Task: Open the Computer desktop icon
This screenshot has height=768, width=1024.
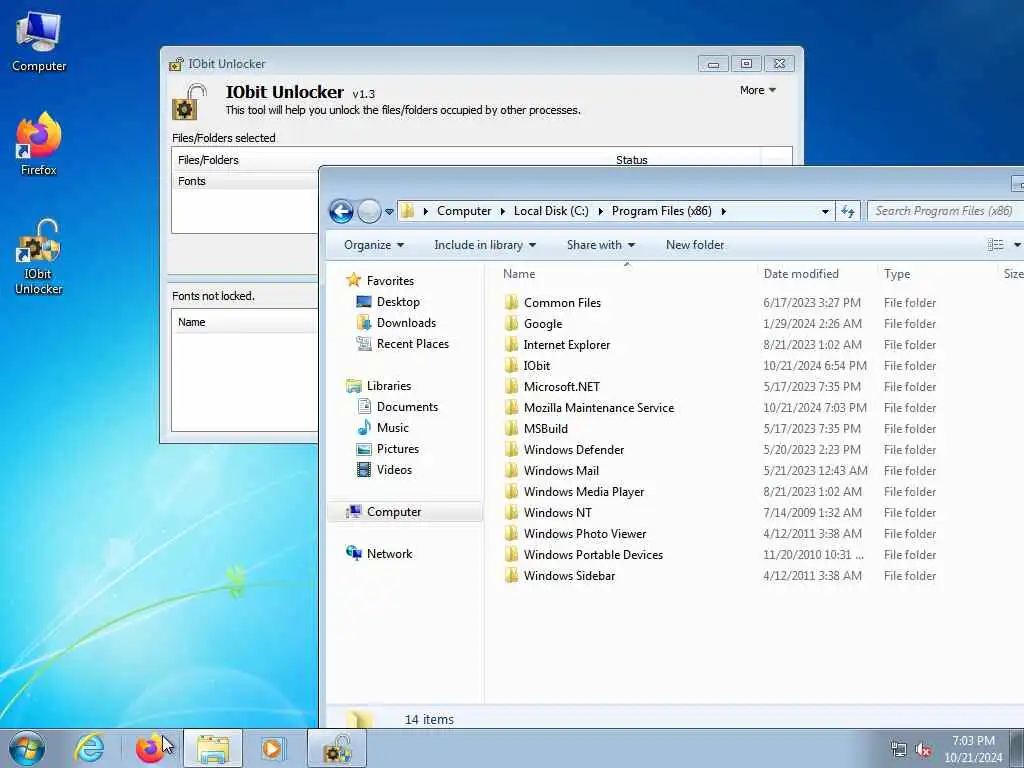Action: (39, 41)
